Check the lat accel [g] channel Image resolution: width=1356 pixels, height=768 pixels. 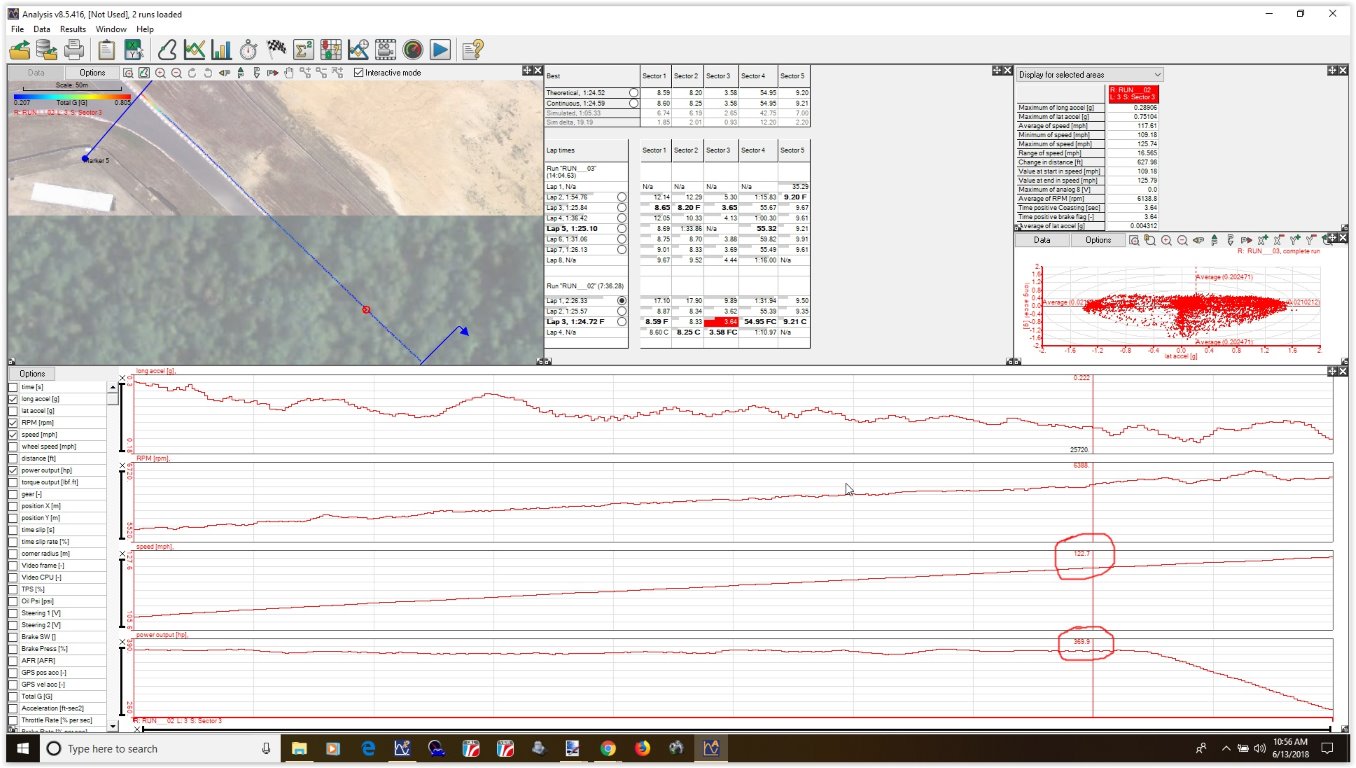[13, 411]
